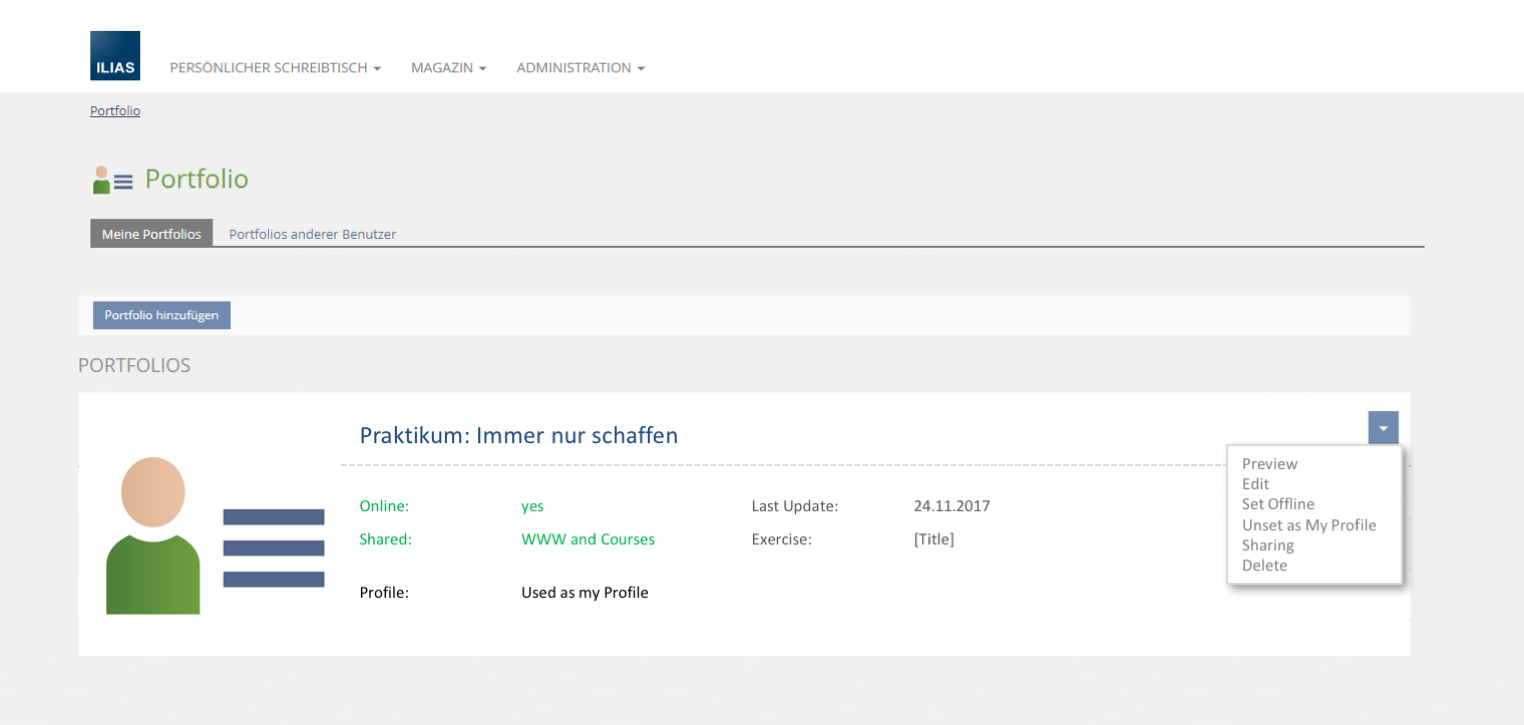This screenshot has height=725, width=1524.
Task: Open 'Praktikum: Immer nur schaffen' portfolio
Action: click(x=518, y=436)
